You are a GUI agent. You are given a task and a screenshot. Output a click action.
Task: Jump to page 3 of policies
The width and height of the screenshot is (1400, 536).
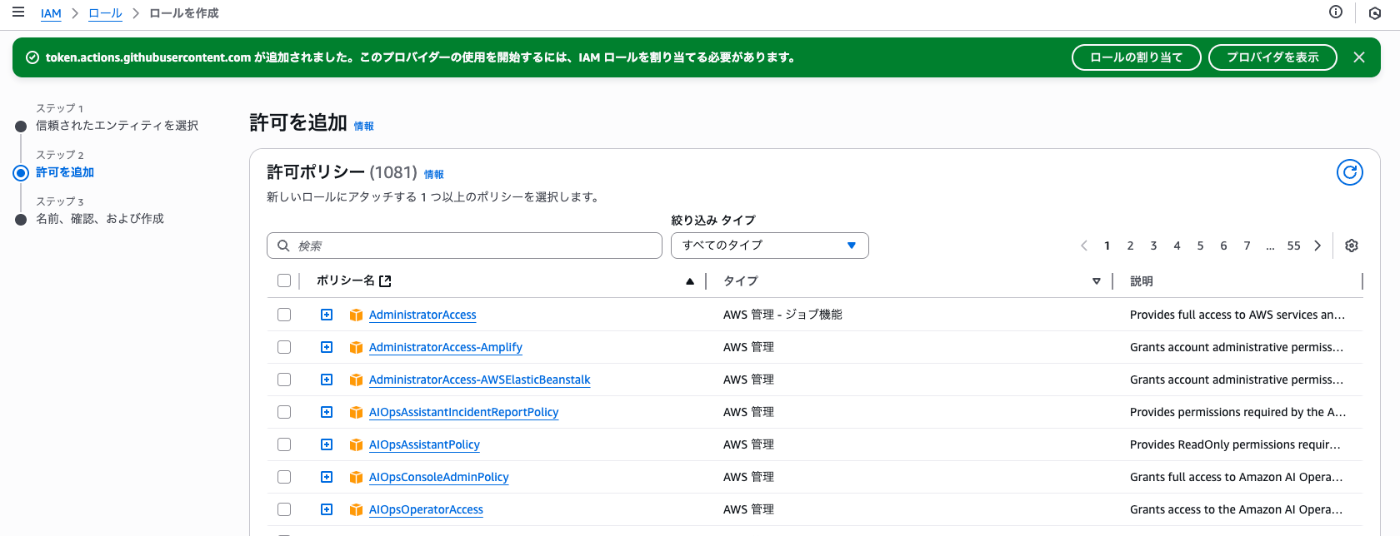1153,246
